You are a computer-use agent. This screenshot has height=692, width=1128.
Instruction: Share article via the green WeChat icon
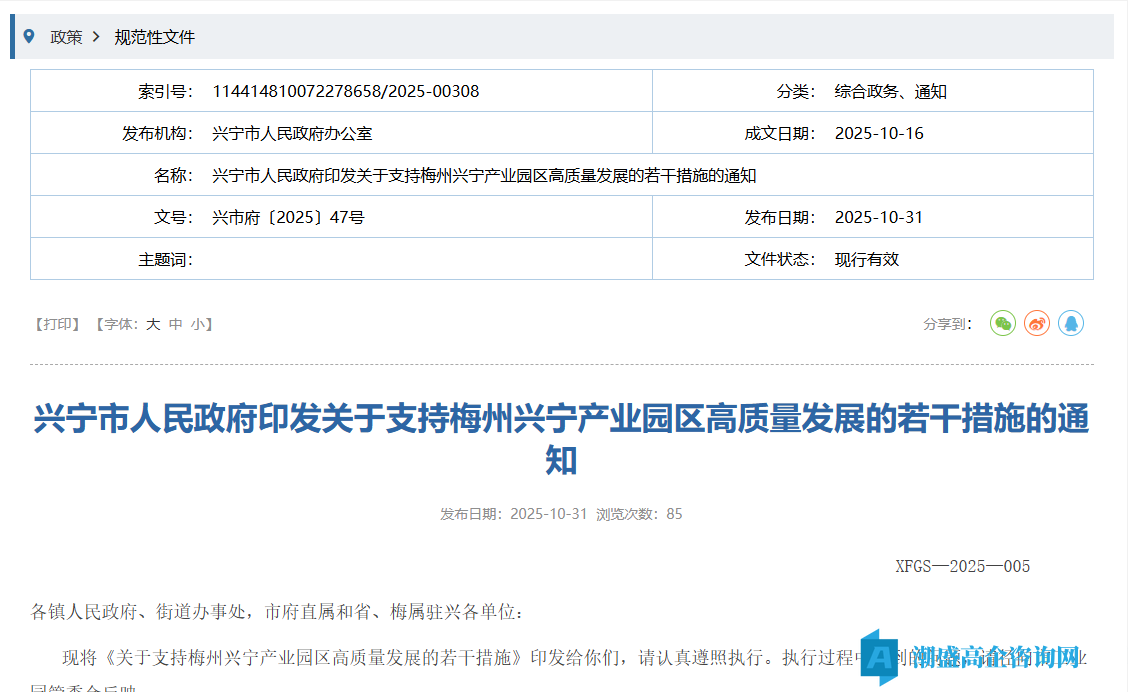tap(1002, 323)
